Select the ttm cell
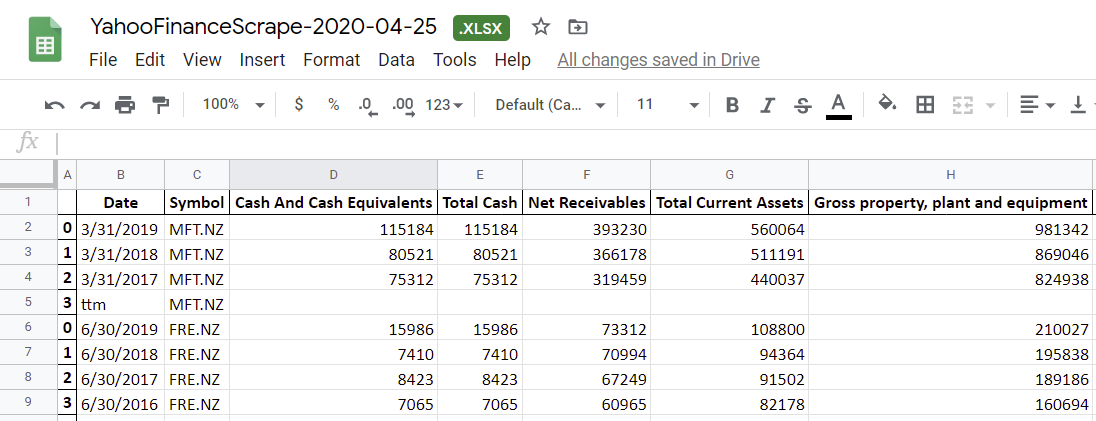Image resolution: width=1096 pixels, height=421 pixels. click(x=120, y=303)
